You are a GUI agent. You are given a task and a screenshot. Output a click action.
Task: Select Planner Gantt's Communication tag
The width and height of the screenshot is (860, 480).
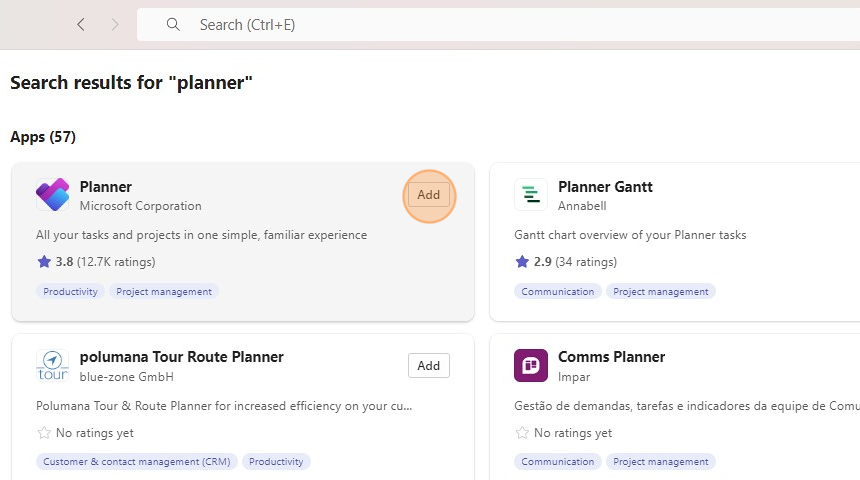click(558, 292)
